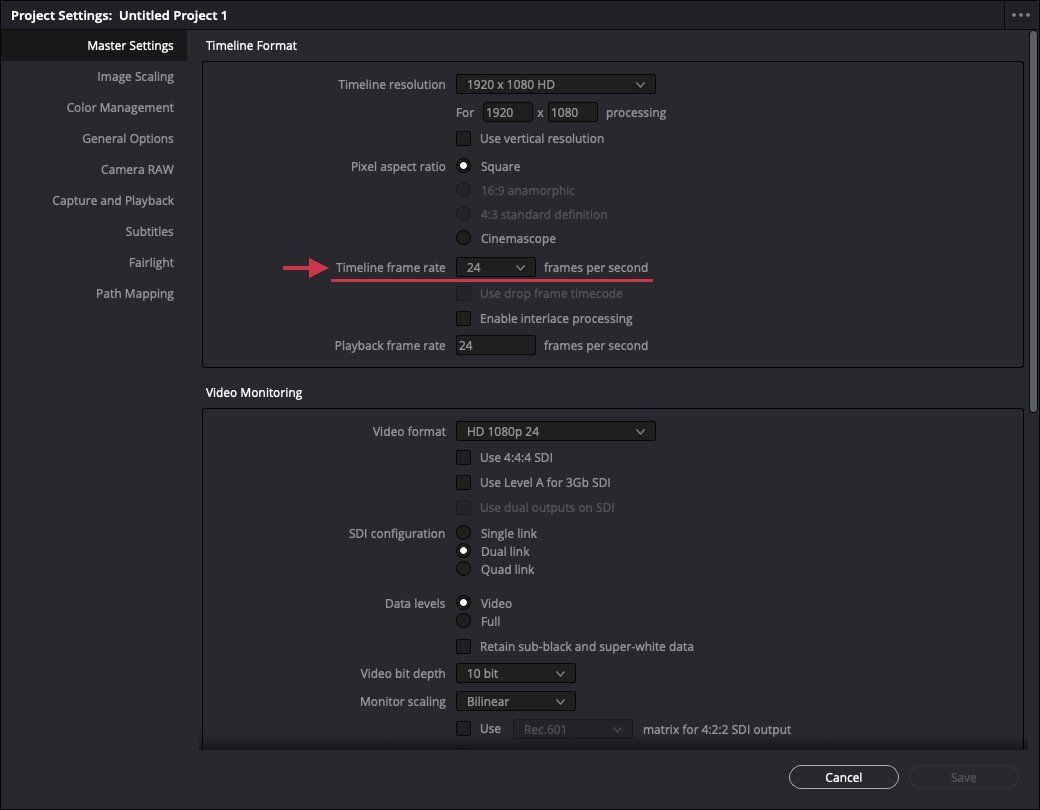Select Cinemascope pixel aspect ratio
The image size is (1040, 810).
pos(464,239)
